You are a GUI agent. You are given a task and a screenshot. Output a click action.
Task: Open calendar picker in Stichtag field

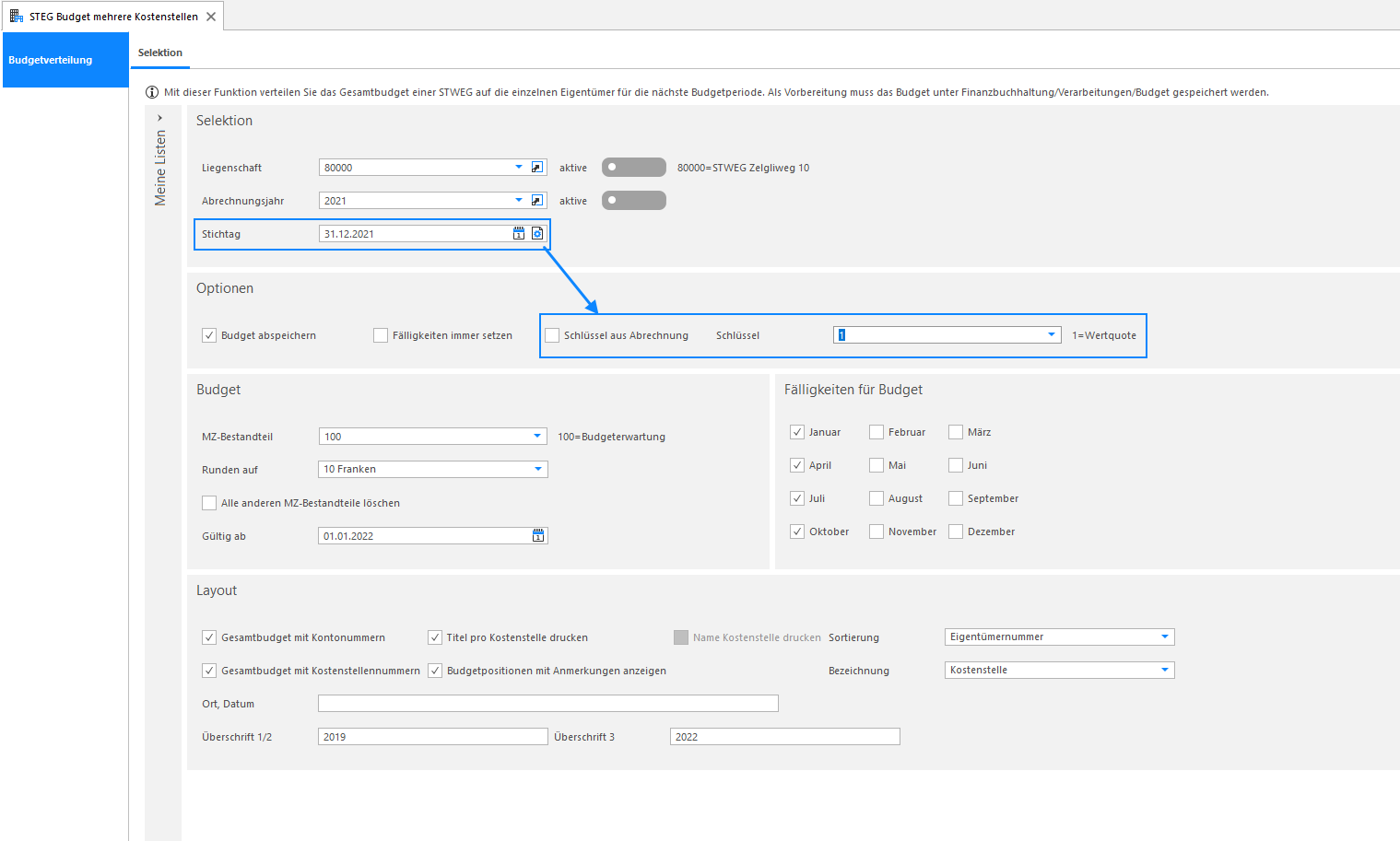(519, 234)
